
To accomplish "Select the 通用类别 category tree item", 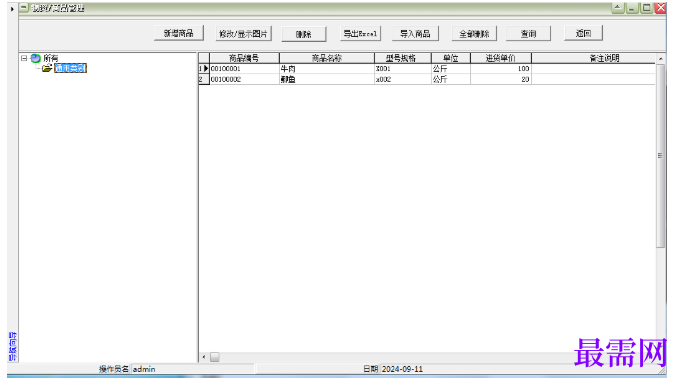I will point(70,68).
